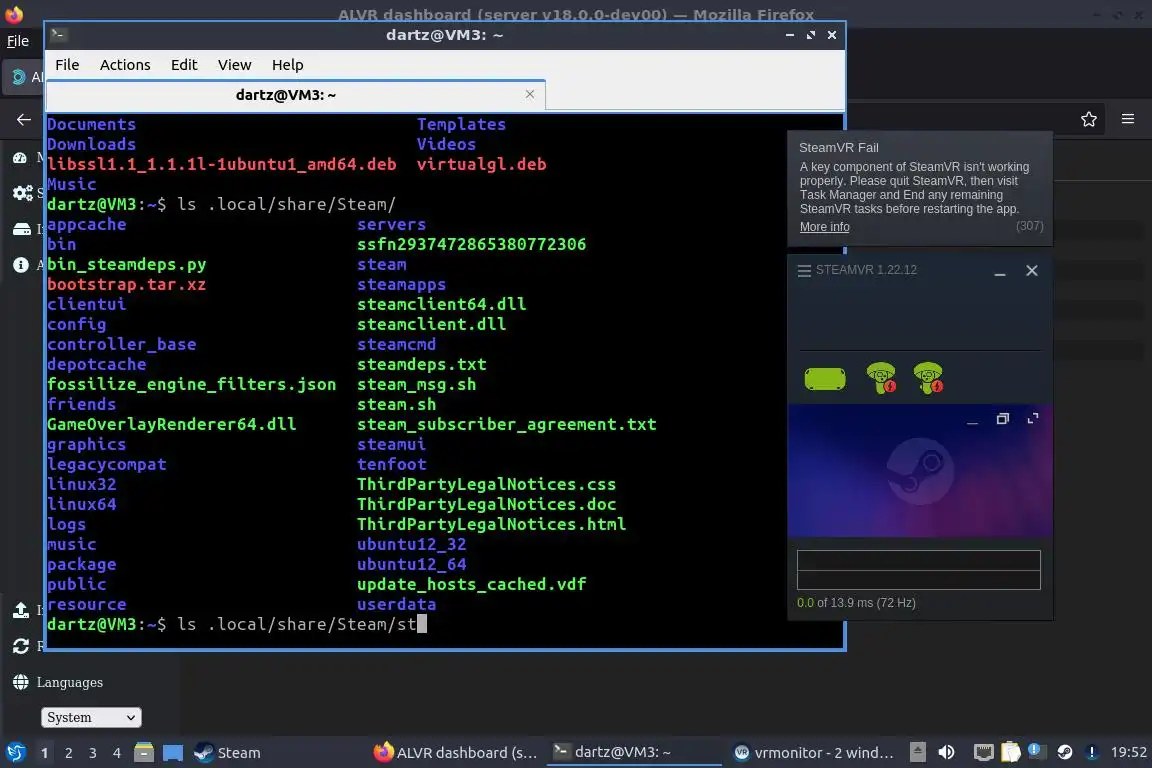This screenshot has height=768, width=1152.
Task: Switch to ALVR dashboard taskbar entry
Action: [x=456, y=753]
